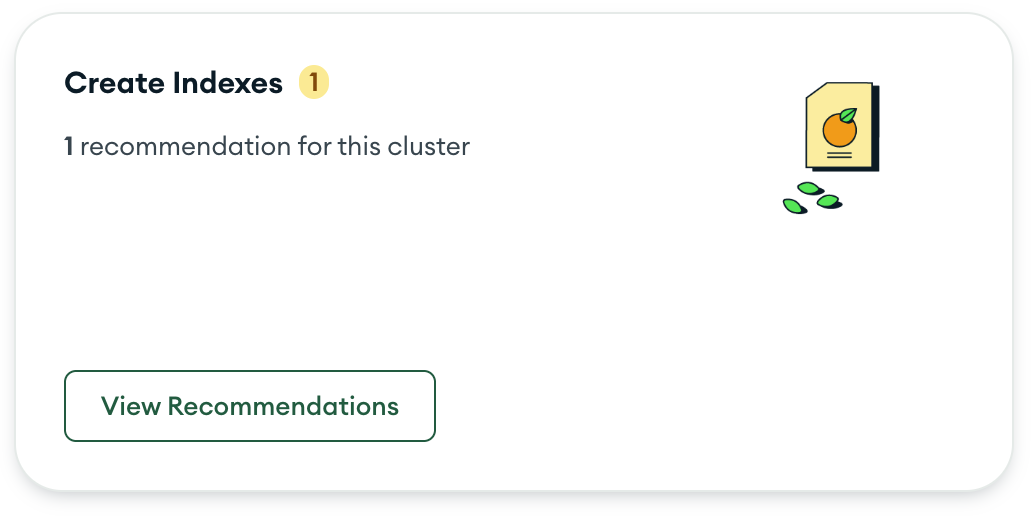Click the bold 1 before recommendation

pyautogui.click(x=69, y=146)
